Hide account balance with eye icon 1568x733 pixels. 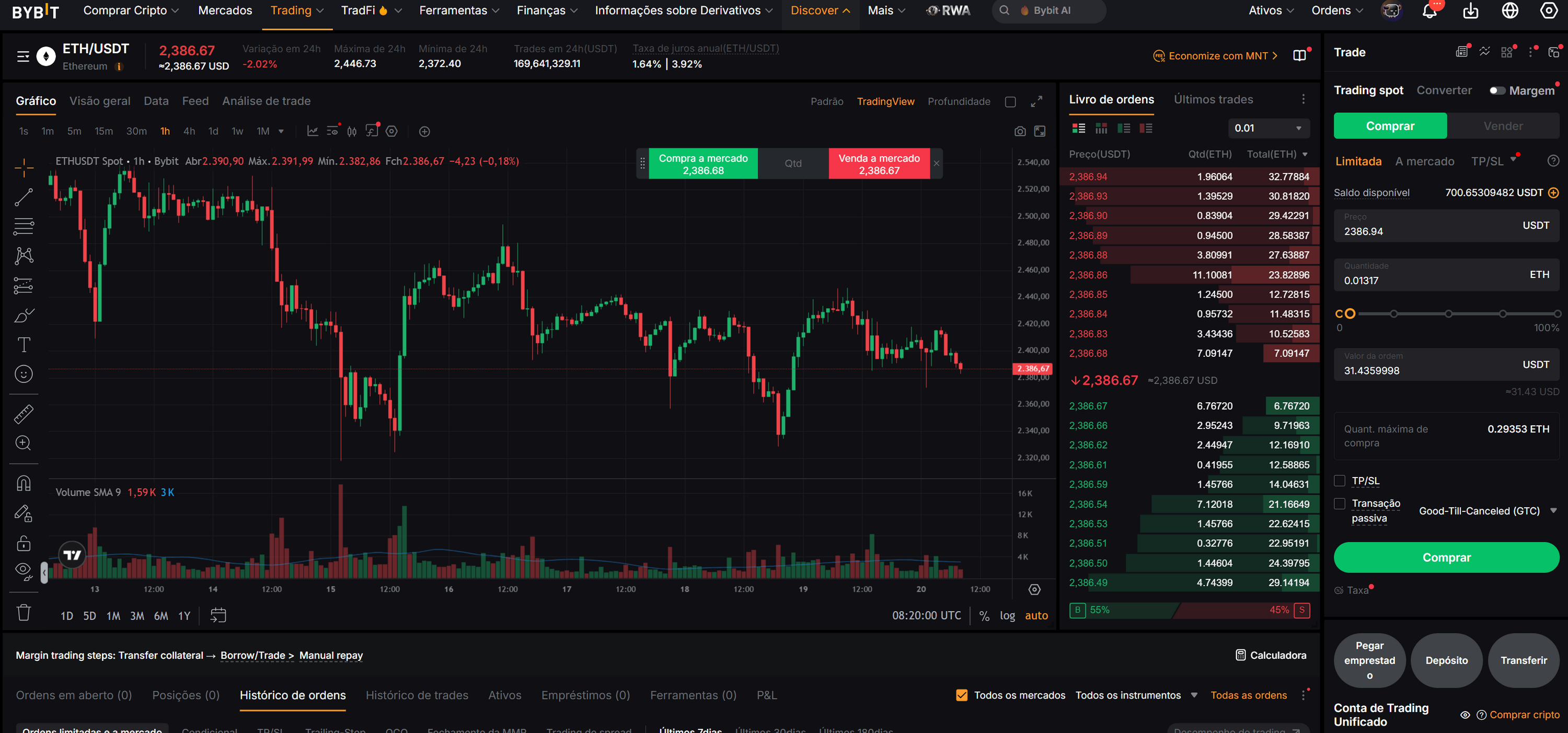click(1465, 715)
